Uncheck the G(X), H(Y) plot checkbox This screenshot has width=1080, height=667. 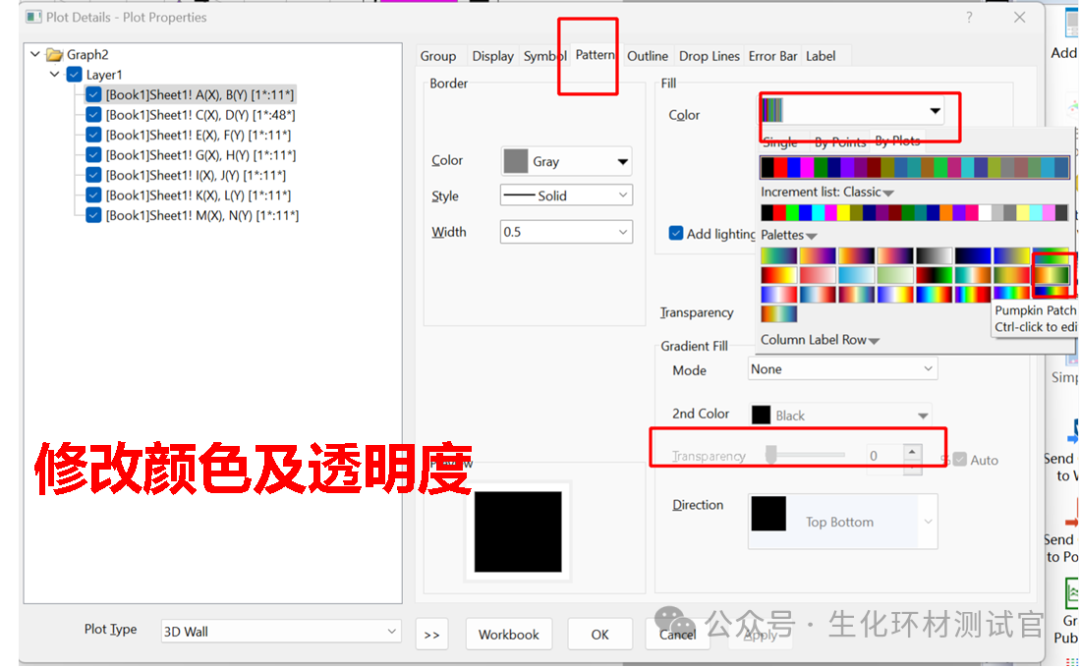[x=94, y=154]
